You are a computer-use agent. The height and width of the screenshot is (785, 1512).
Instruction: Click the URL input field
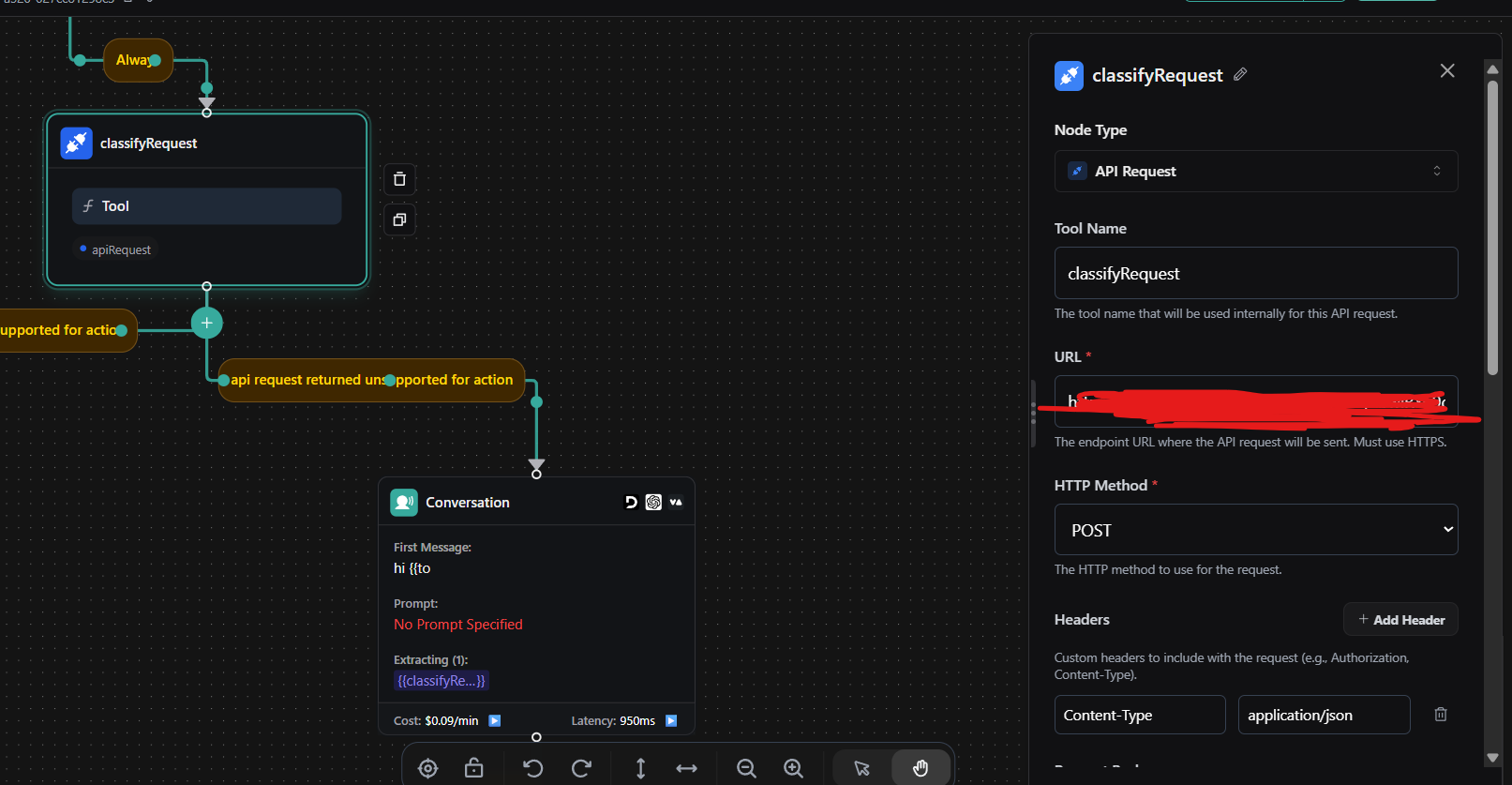[1256, 401]
